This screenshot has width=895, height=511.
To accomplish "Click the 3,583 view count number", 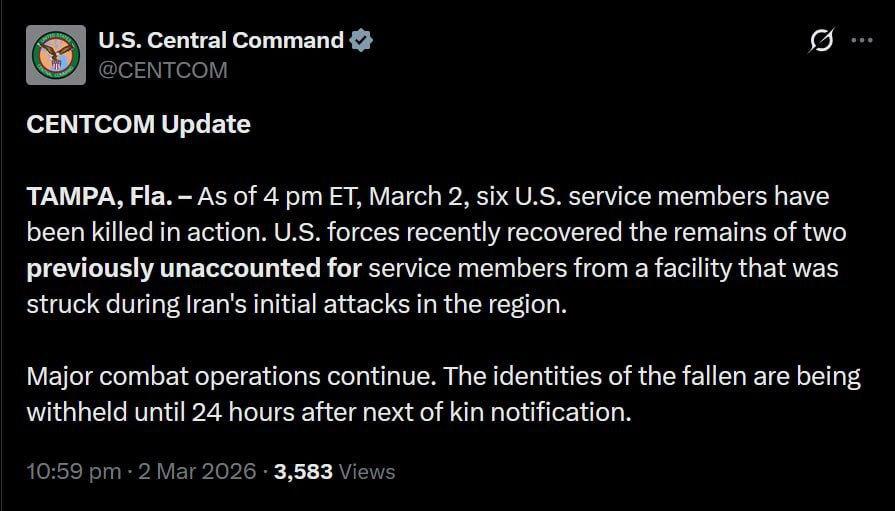I will pos(302,471).
